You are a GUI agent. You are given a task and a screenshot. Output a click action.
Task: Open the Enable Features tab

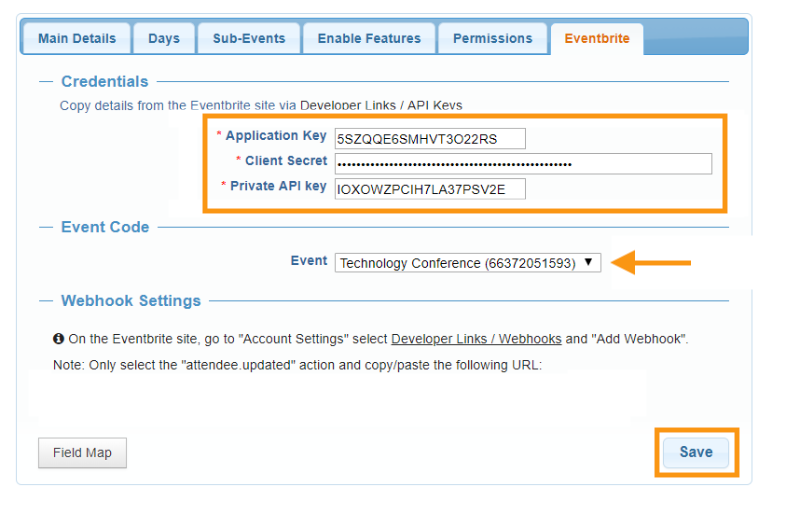click(369, 39)
